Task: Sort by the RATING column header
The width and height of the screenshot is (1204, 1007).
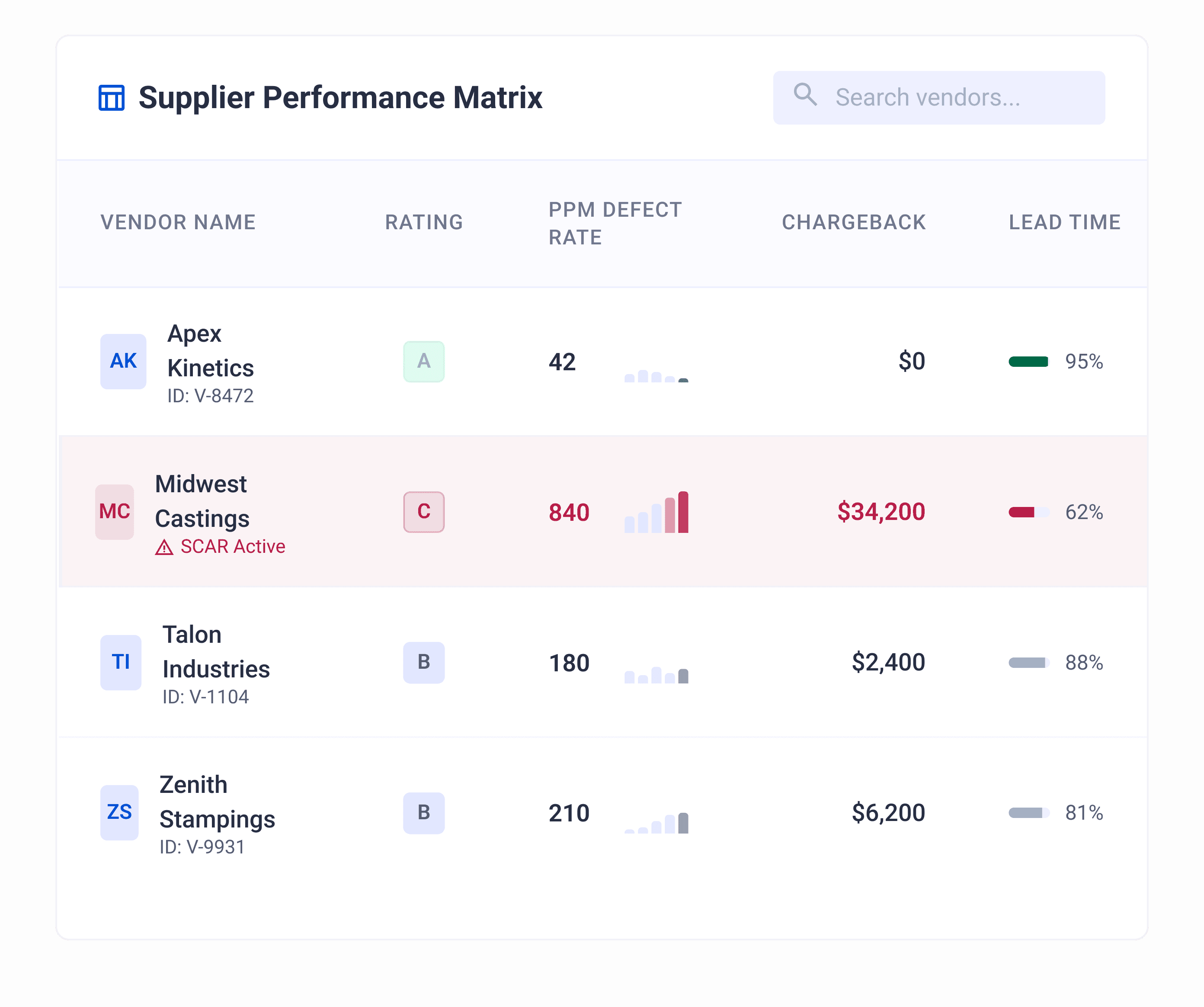Action: (424, 222)
